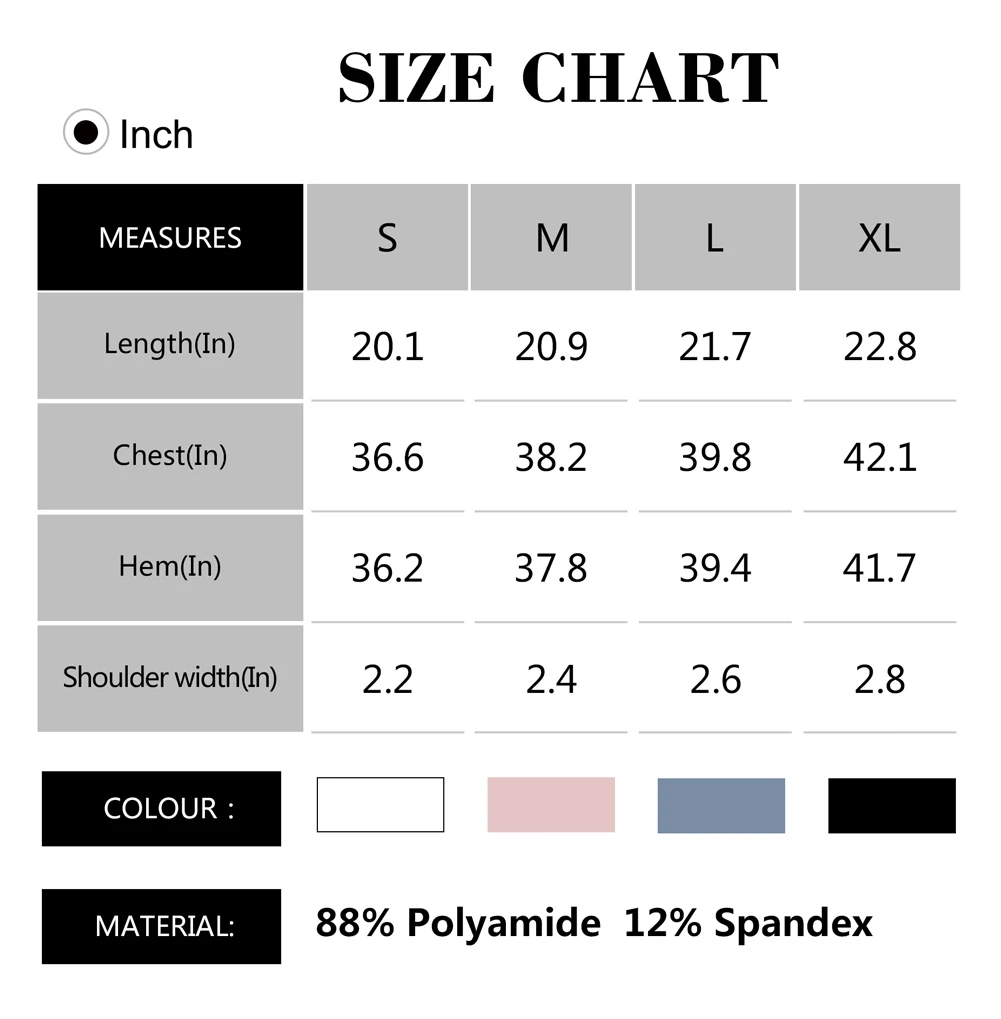Viewport: 1001px width, 1019px height.
Task: Click the MEASURES header cell
Action: (x=170, y=237)
